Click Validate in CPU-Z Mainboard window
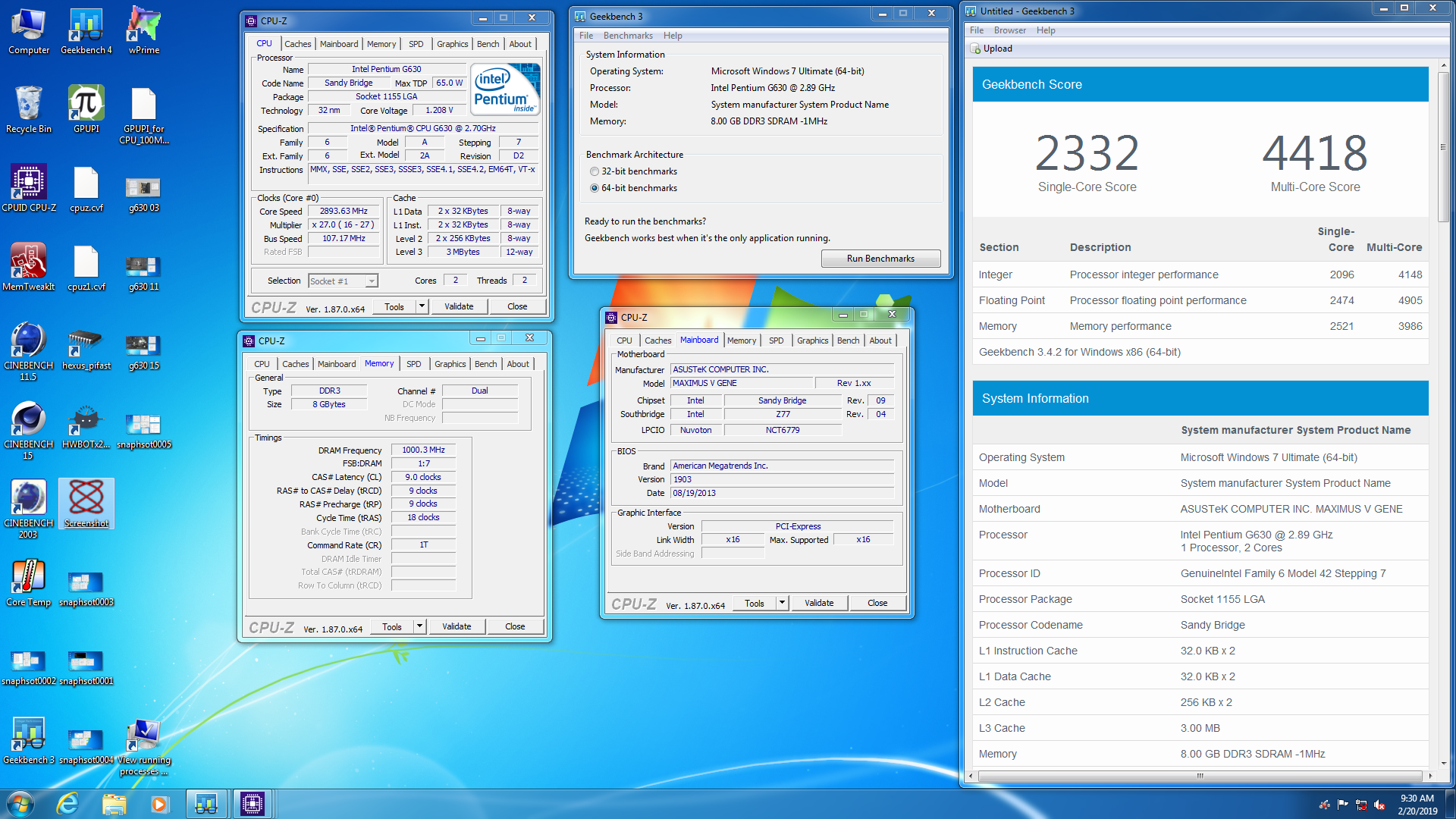 pos(819,603)
